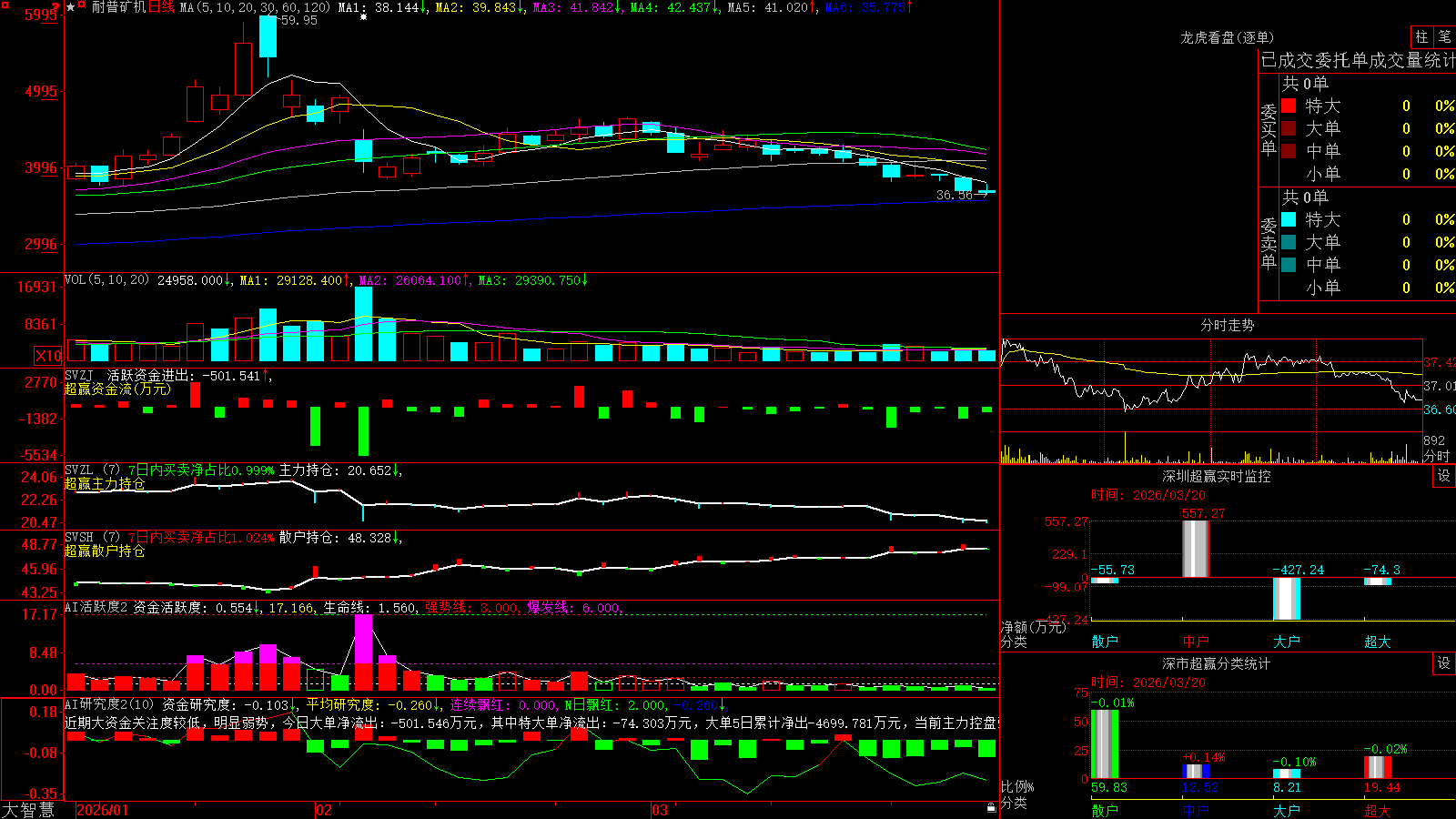This screenshot has height=819, width=1456.
Task: Click the white asterisk marker below MA1 label
Action: pos(364,18)
